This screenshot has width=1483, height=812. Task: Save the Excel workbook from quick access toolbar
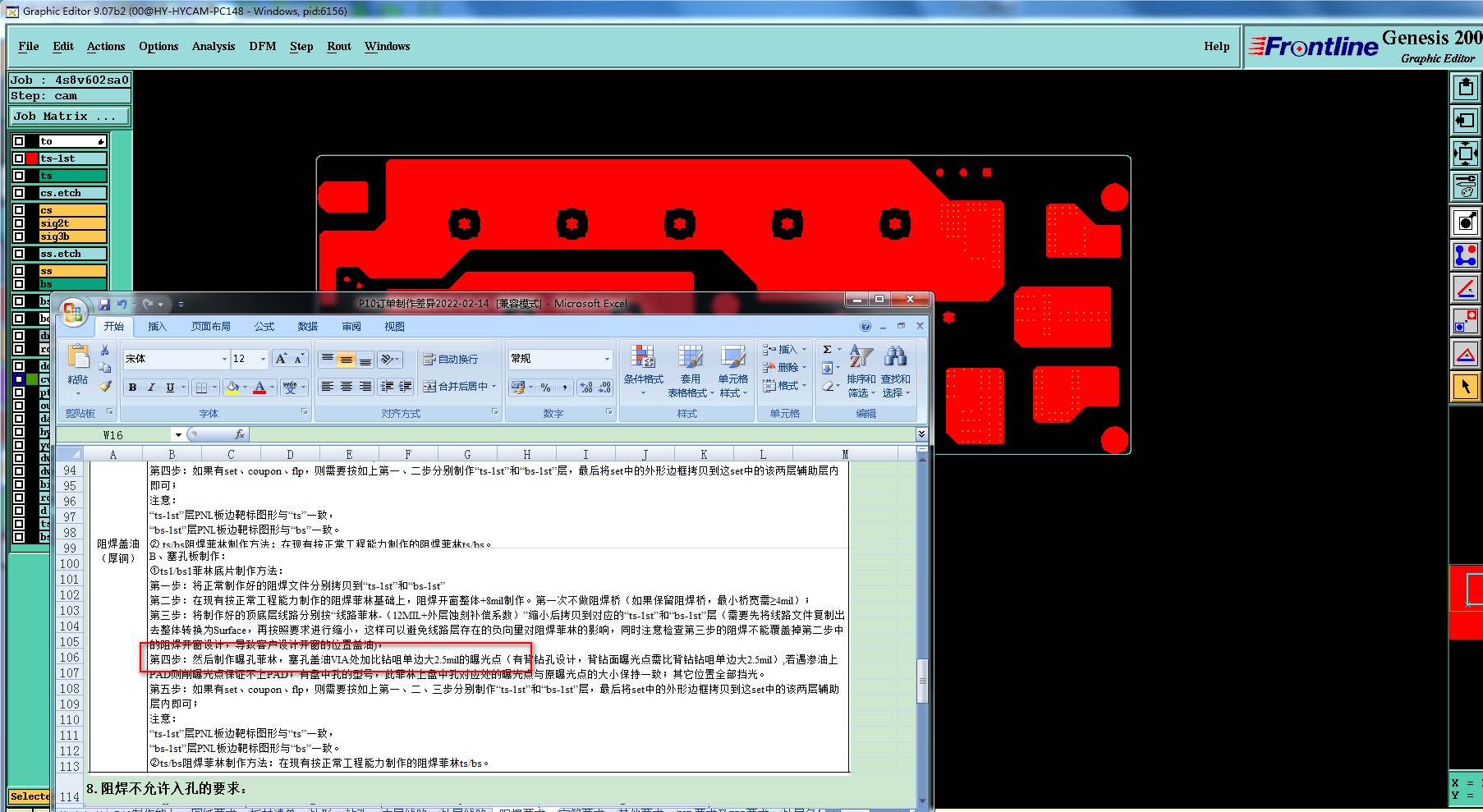pyautogui.click(x=104, y=305)
